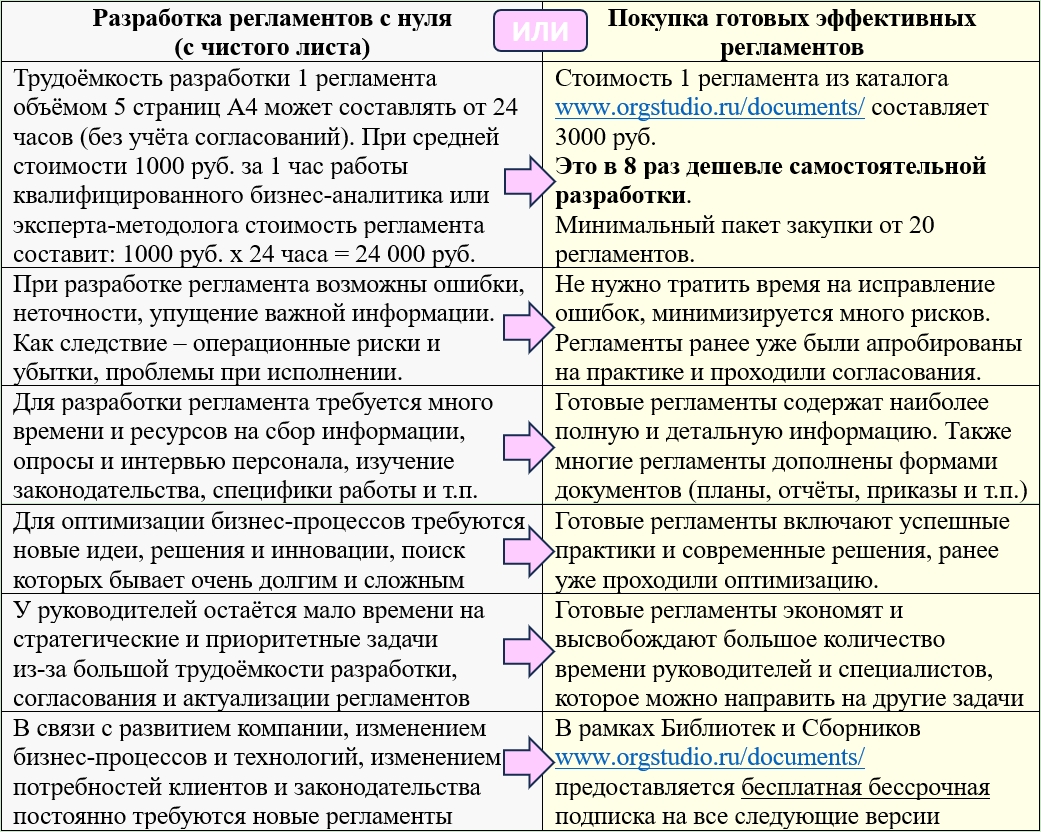Click the pink 'или' badge
1041x832 pixels.
(x=540, y=31)
